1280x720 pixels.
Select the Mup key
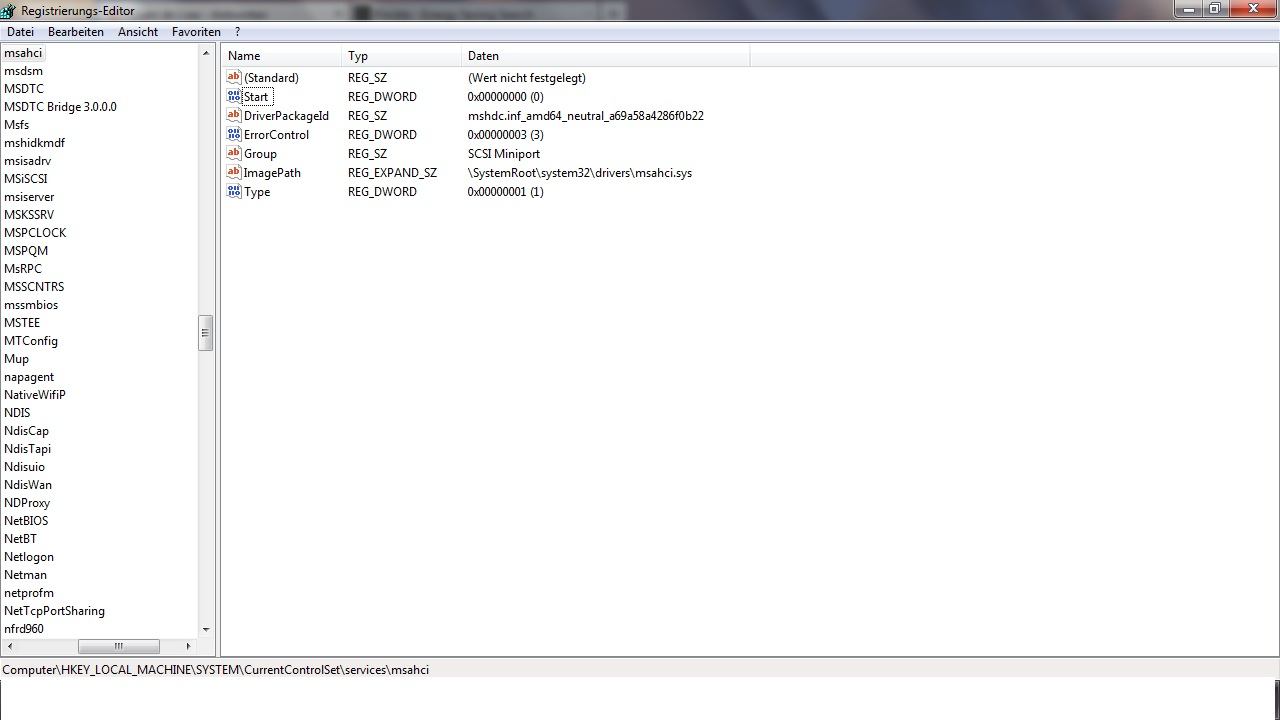coord(16,359)
